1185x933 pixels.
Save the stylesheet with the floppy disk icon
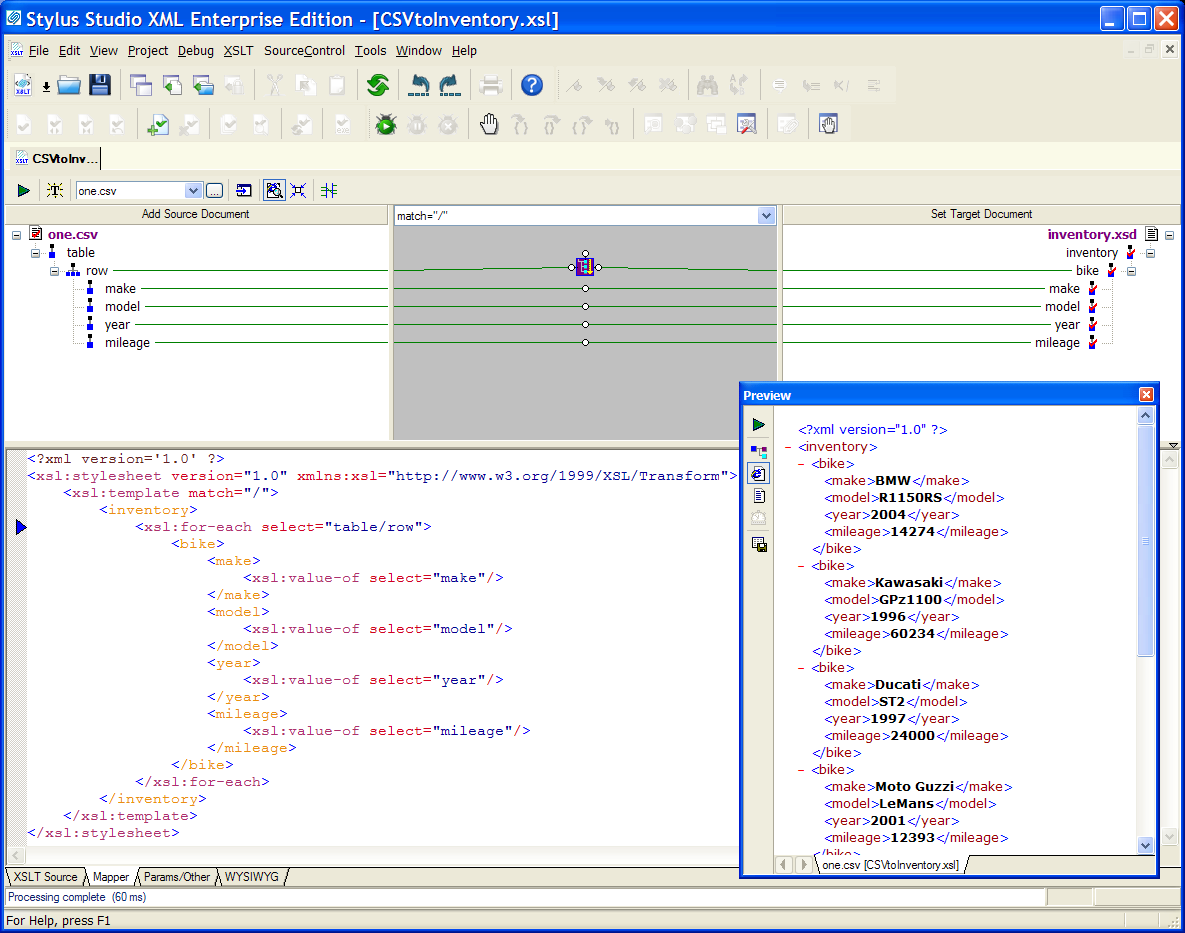click(x=100, y=85)
